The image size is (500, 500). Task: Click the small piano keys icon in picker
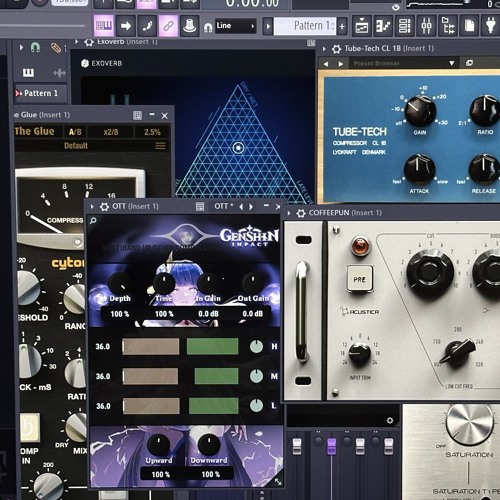click(28, 73)
